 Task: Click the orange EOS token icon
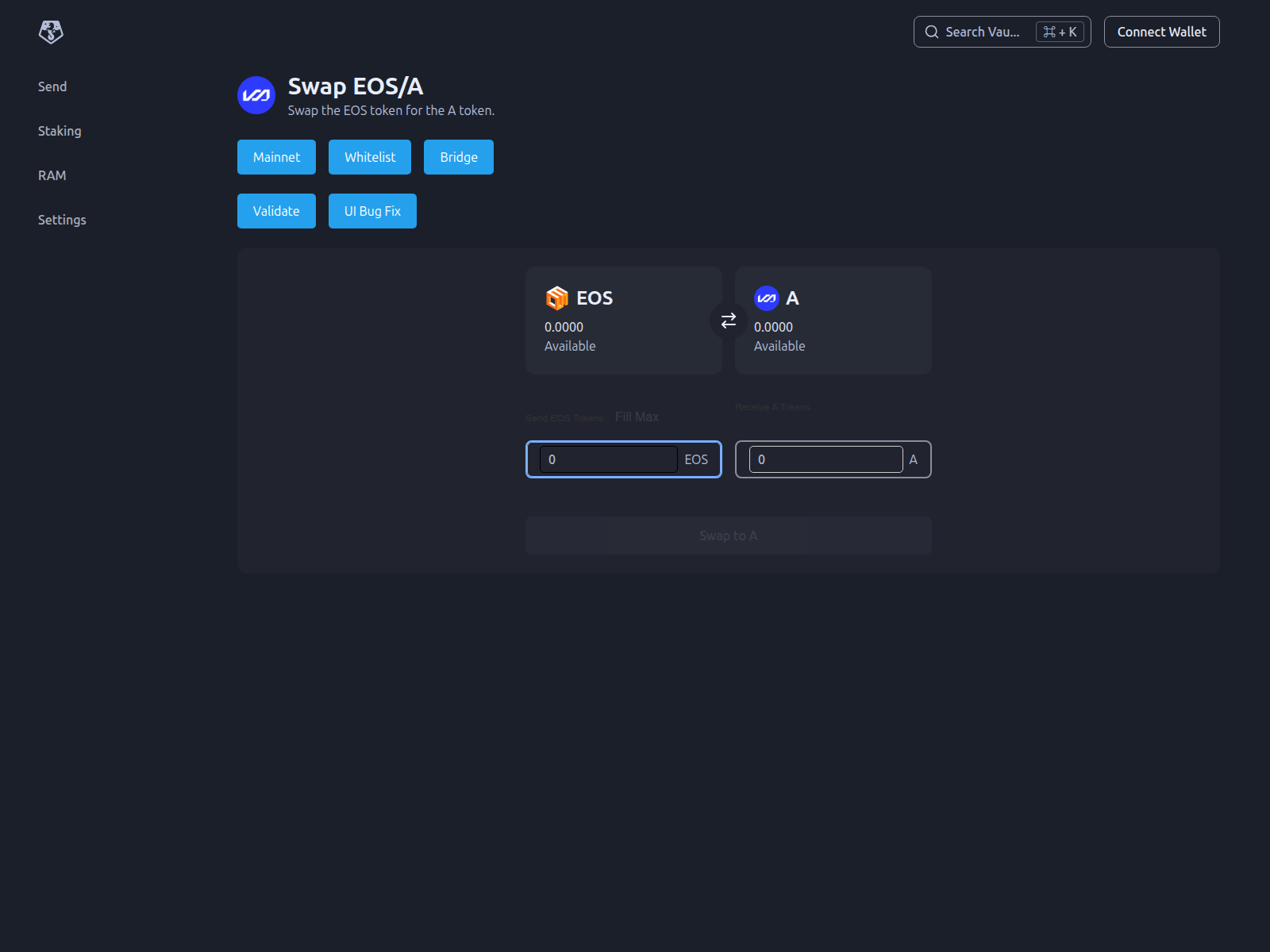tap(557, 298)
